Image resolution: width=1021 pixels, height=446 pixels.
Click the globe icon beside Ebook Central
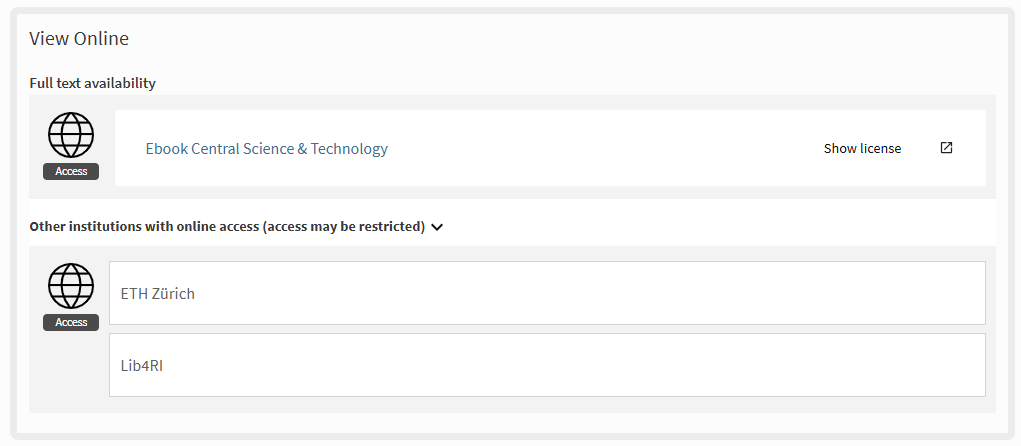pyautogui.click(x=71, y=135)
